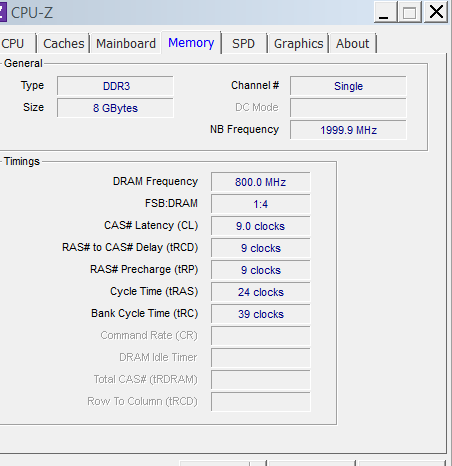Select the Mainboard tab
The height and width of the screenshot is (466, 452).
point(126,43)
